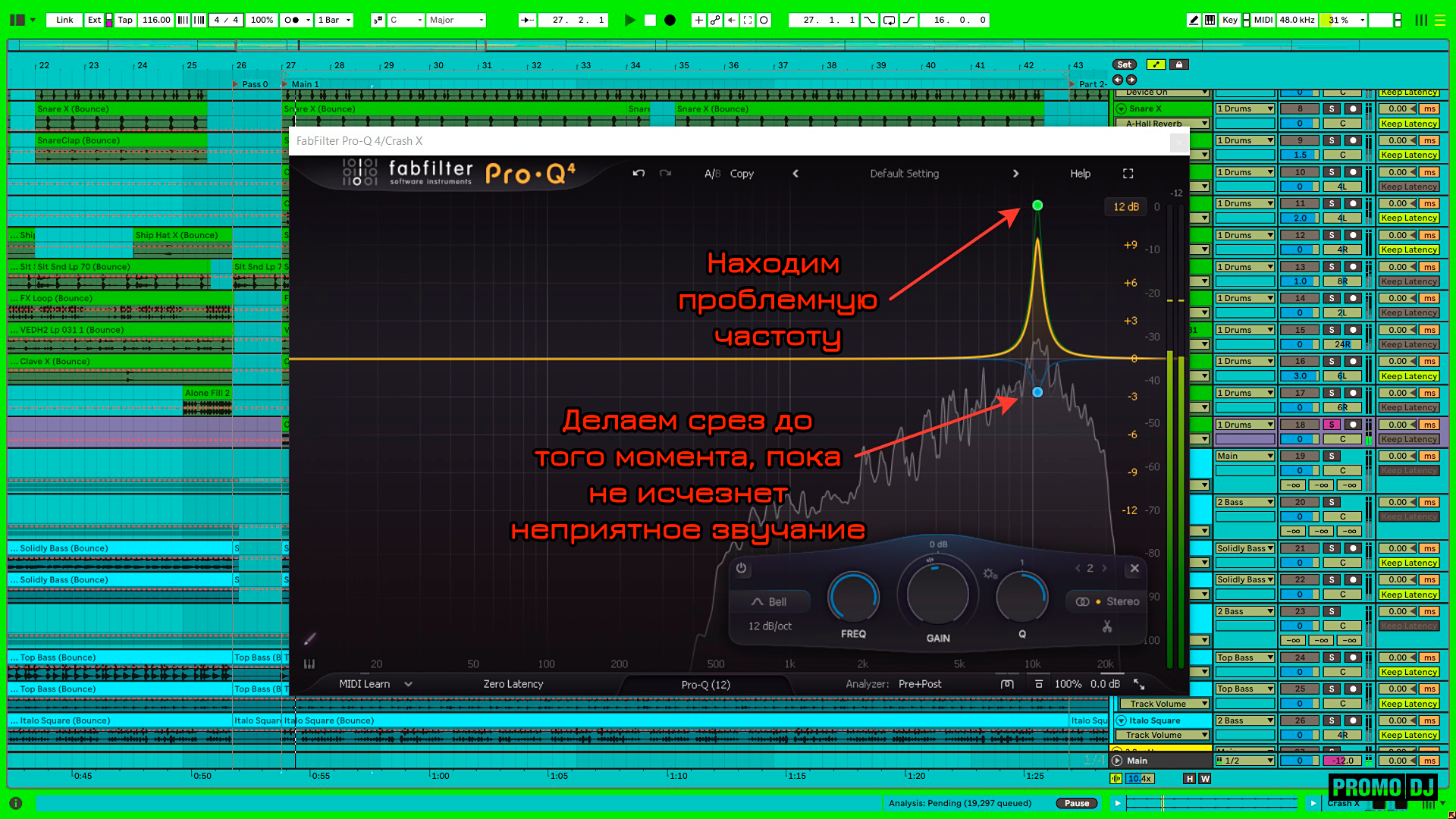Click the Tap tempo button

125,20
